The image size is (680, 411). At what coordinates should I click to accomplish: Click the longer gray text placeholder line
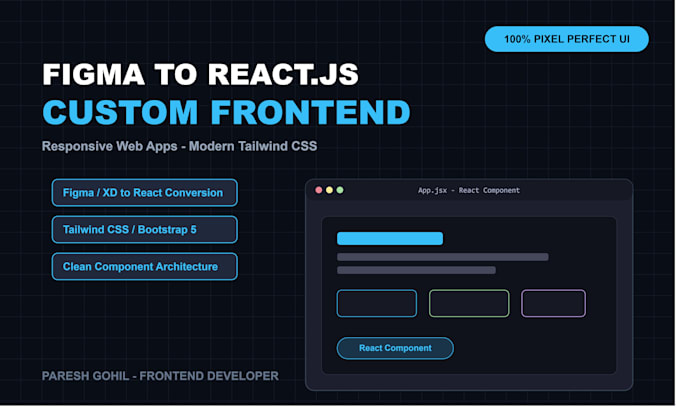(443, 257)
